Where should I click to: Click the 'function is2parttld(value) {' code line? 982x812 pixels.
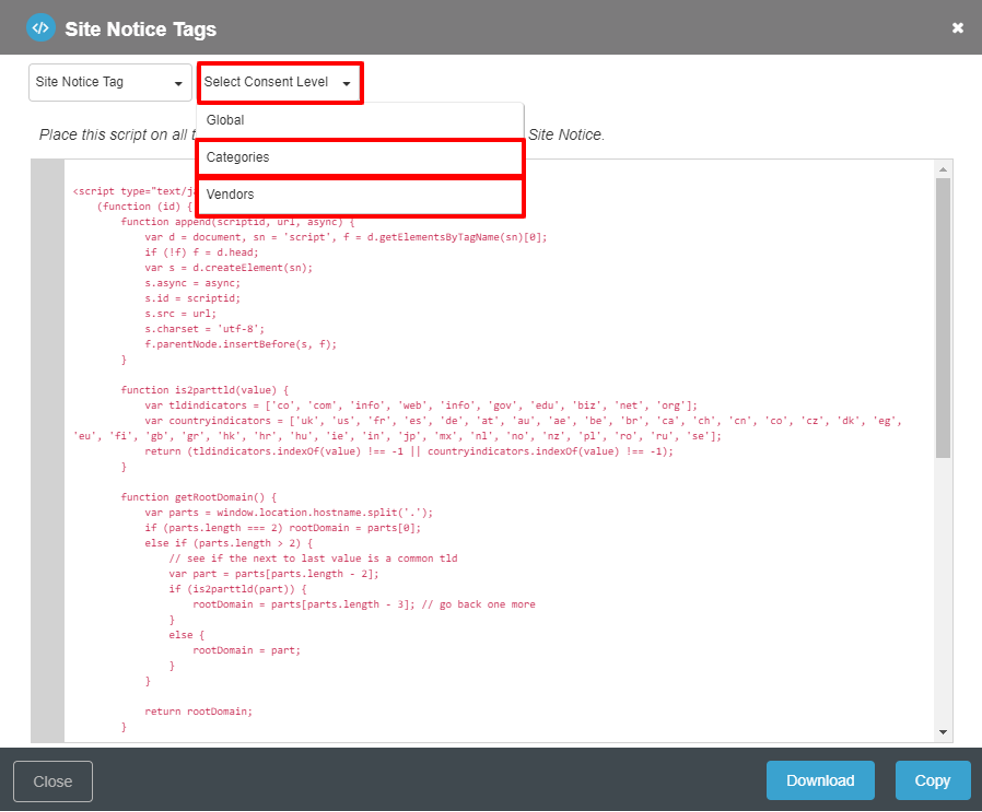click(205, 390)
